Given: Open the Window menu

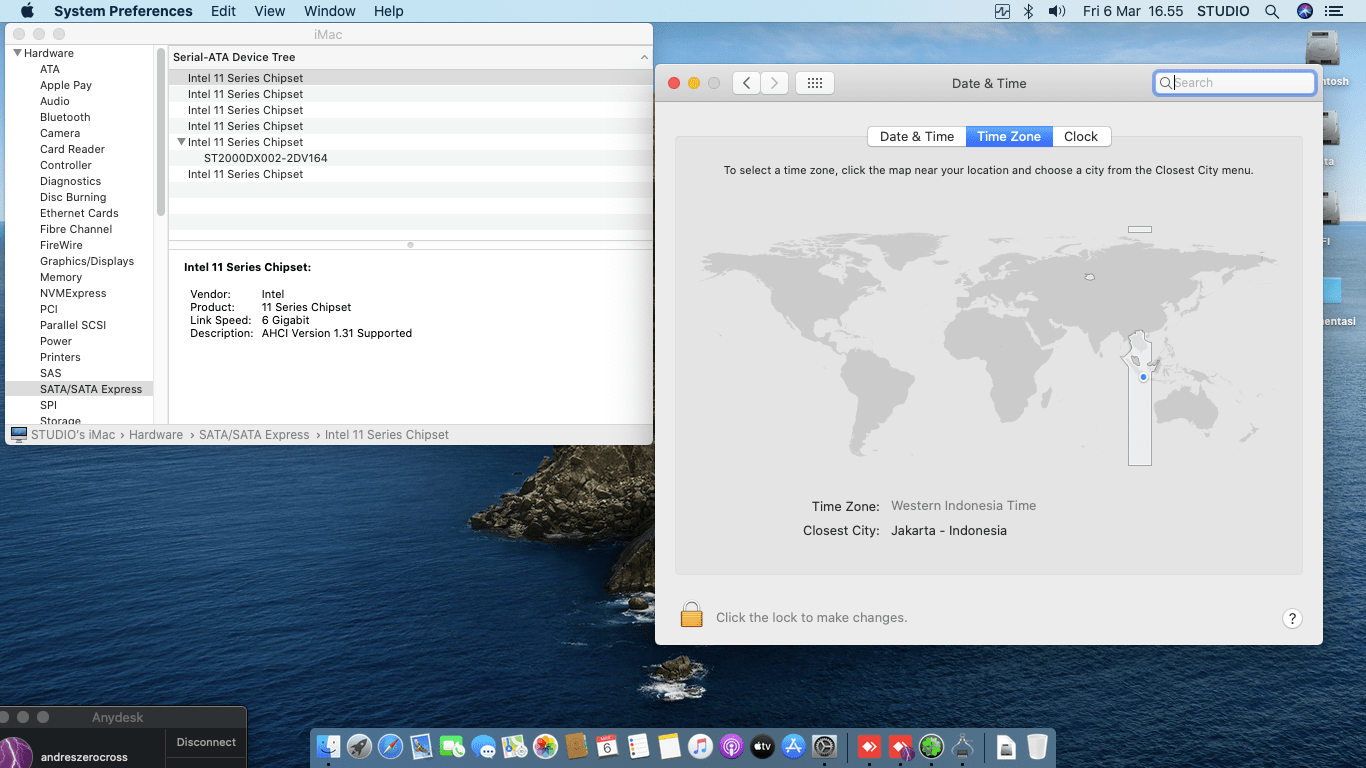Looking at the screenshot, I should coord(329,11).
